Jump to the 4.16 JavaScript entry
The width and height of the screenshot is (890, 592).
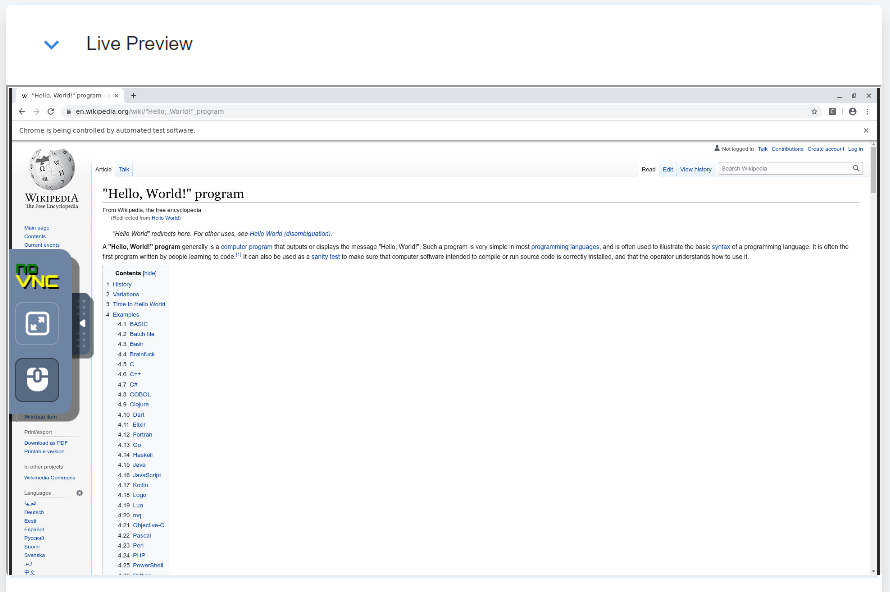pos(147,475)
